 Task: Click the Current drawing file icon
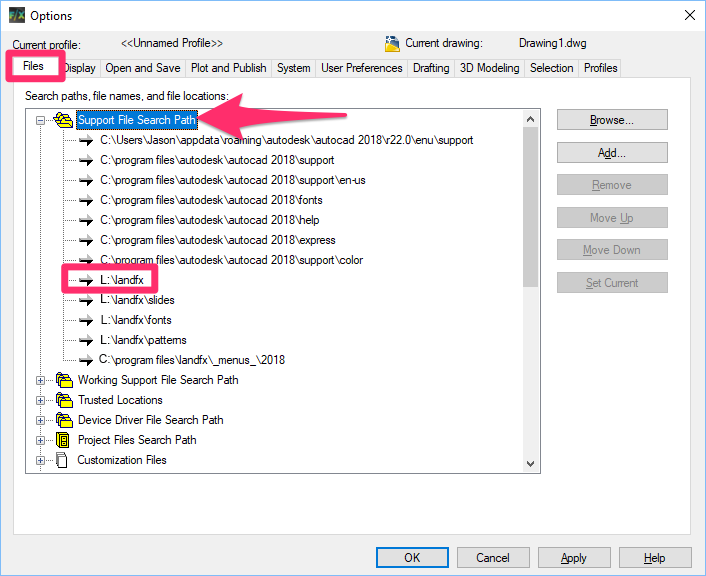pyautogui.click(x=392, y=43)
